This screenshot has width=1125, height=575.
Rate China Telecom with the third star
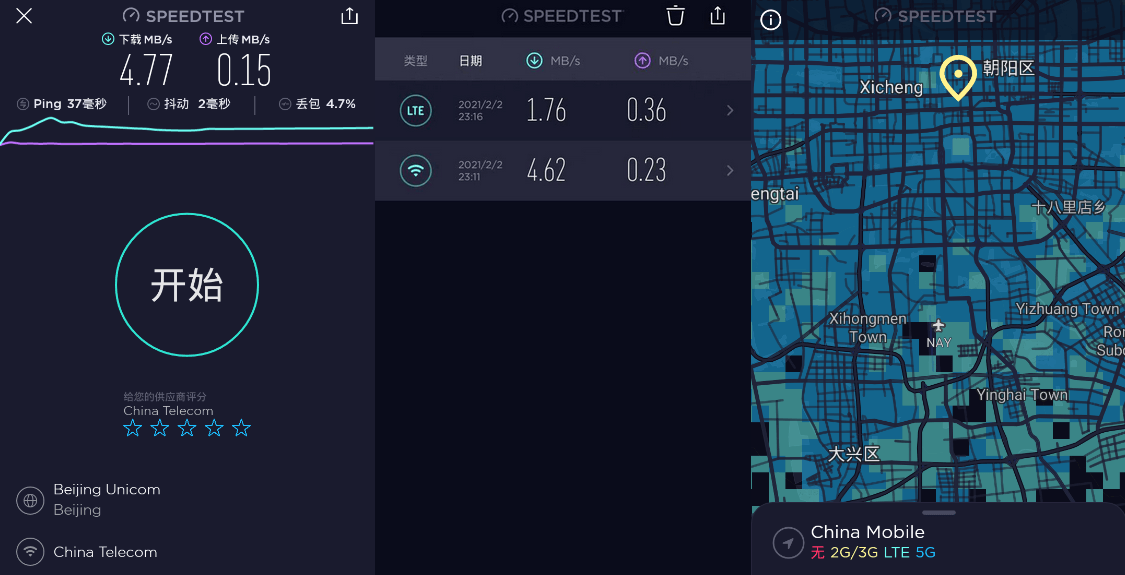coord(187,429)
